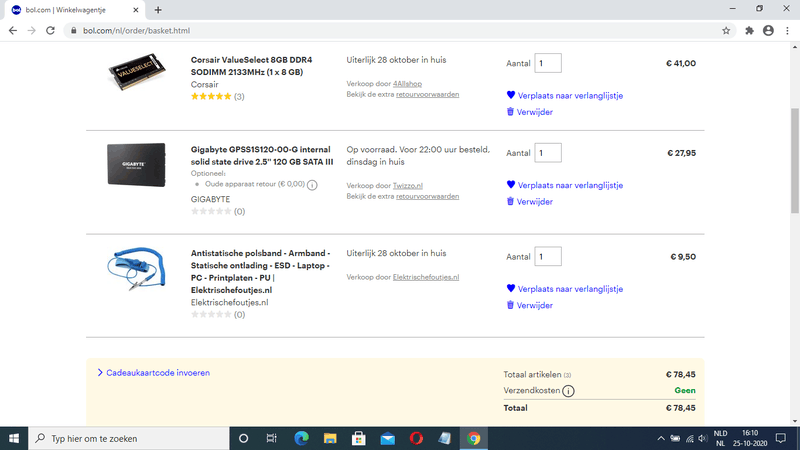The height and width of the screenshot is (450, 800).
Task: Move antistatic polsband to verlanglijstje
Action: (565, 289)
